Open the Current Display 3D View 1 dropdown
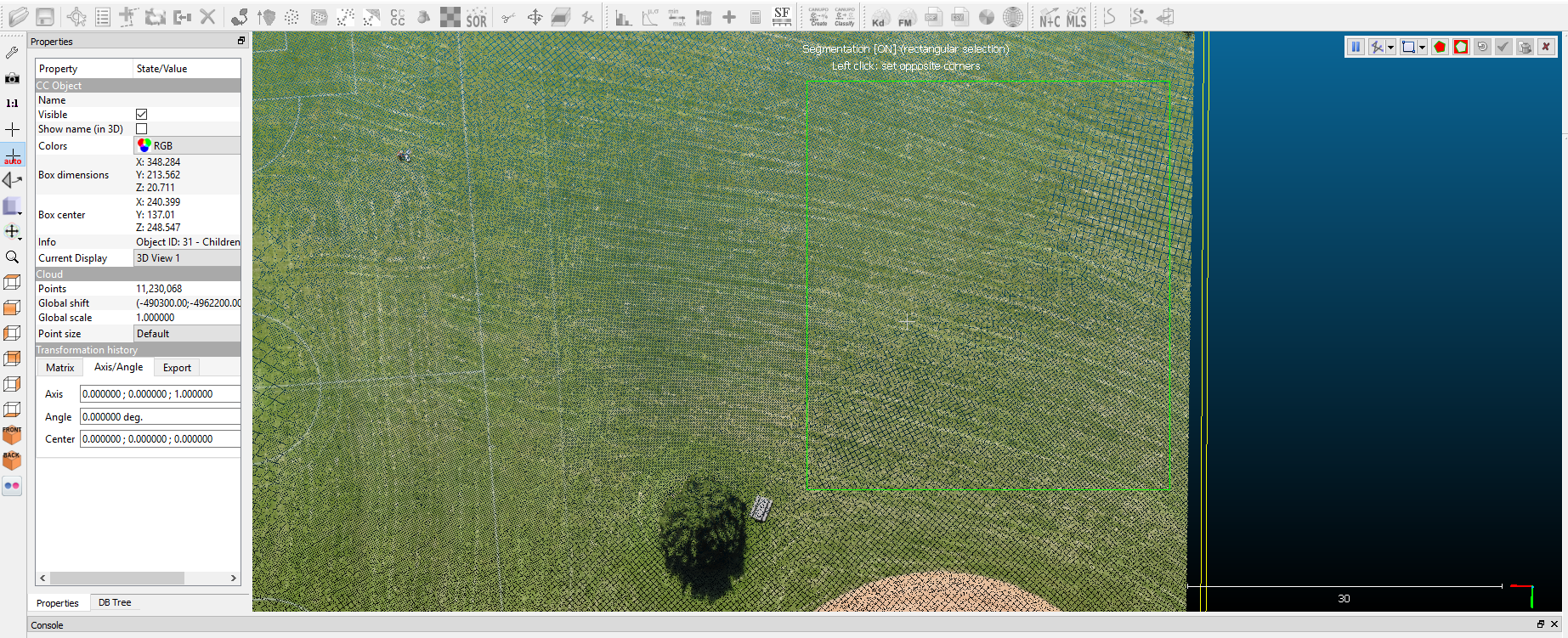Image resolution: width=1568 pixels, height=638 pixels. 187,257
